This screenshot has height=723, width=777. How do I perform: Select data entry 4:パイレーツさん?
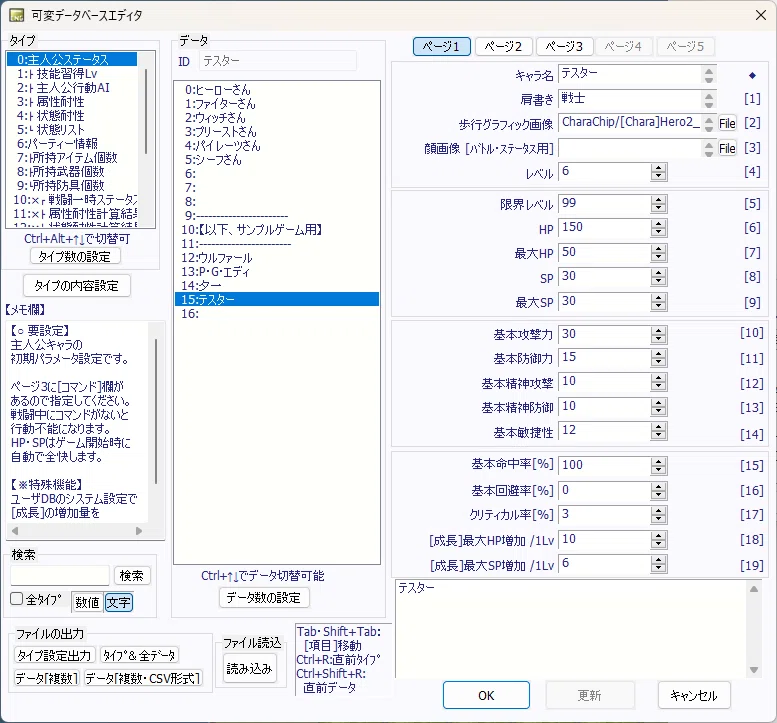277,146
